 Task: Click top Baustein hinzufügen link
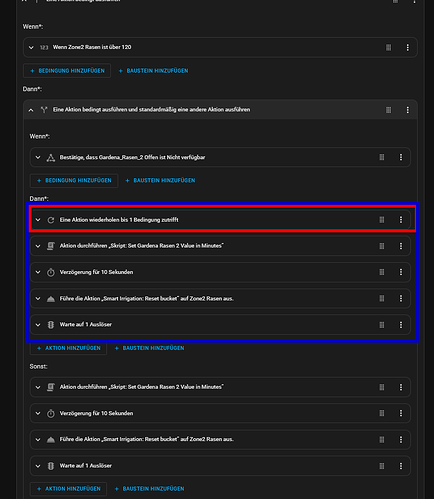click(x=153, y=71)
